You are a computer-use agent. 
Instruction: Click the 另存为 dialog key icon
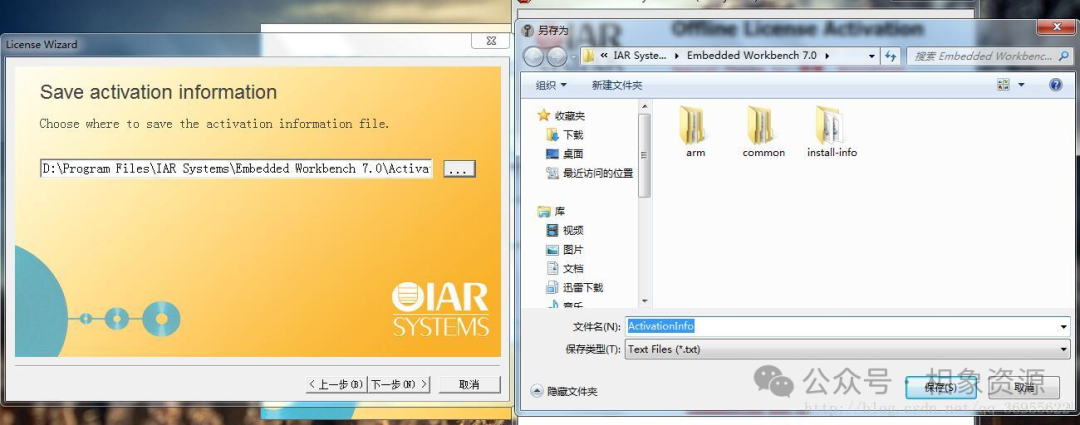528,30
